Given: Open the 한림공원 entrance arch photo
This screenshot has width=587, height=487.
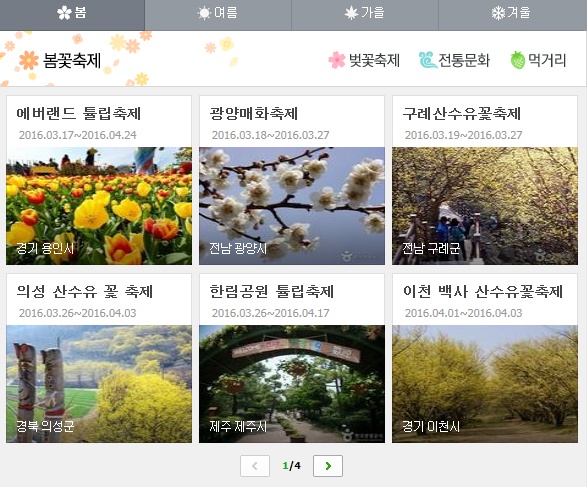Looking at the screenshot, I should 292,384.
